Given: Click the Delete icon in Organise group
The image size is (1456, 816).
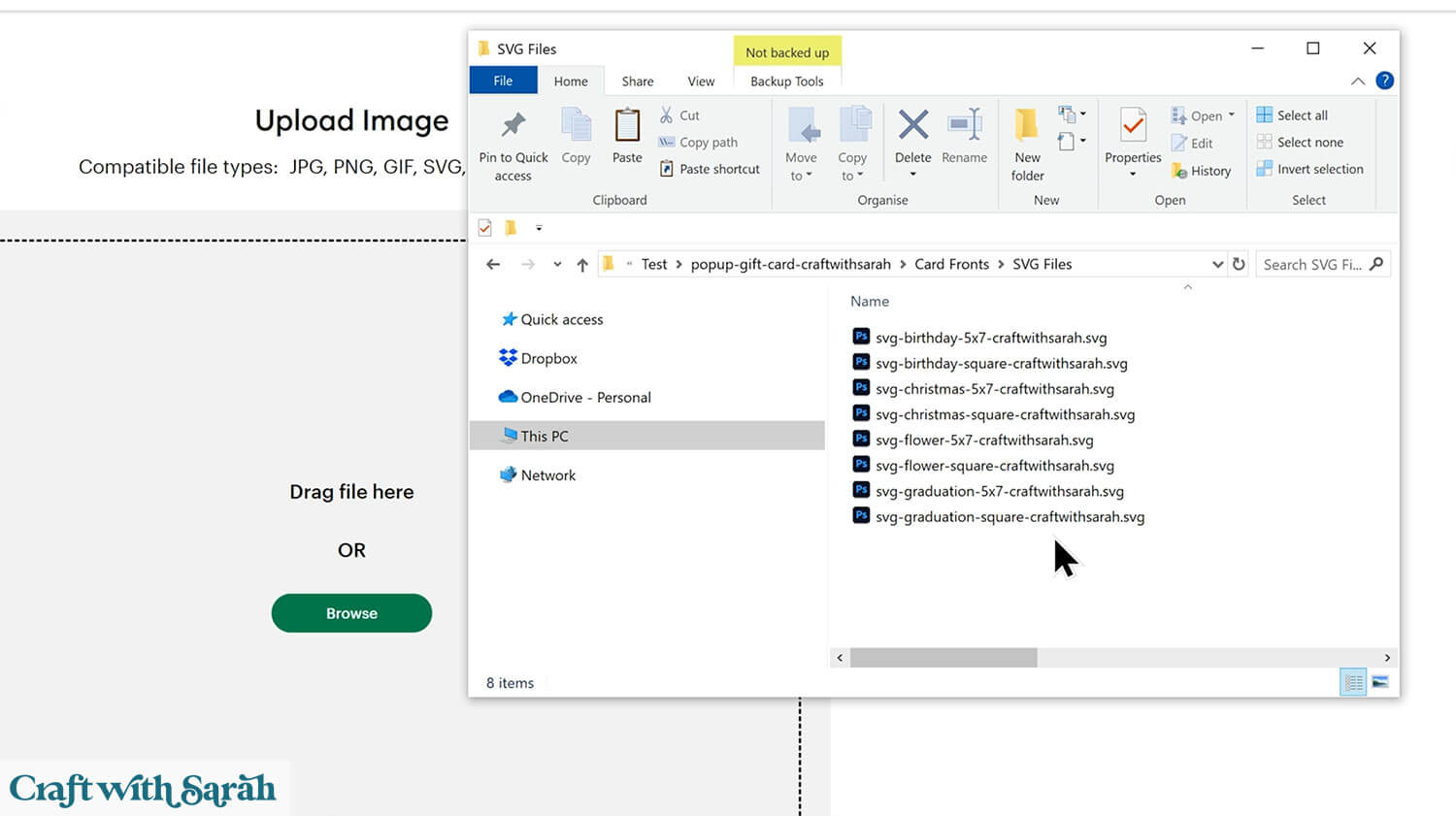Looking at the screenshot, I should click(x=912, y=126).
